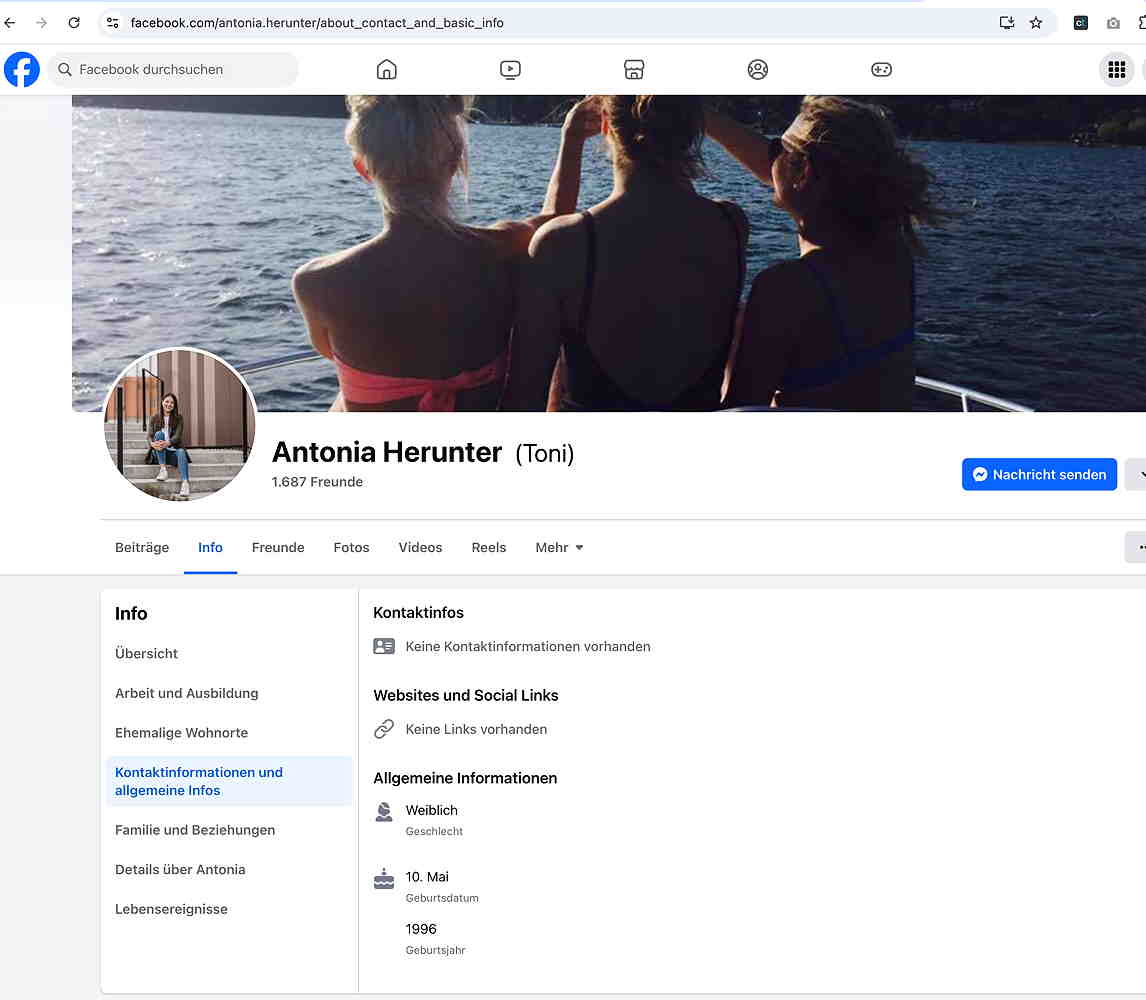Click the Facebook logo icon
The image size is (1146, 1000).
coord(22,69)
